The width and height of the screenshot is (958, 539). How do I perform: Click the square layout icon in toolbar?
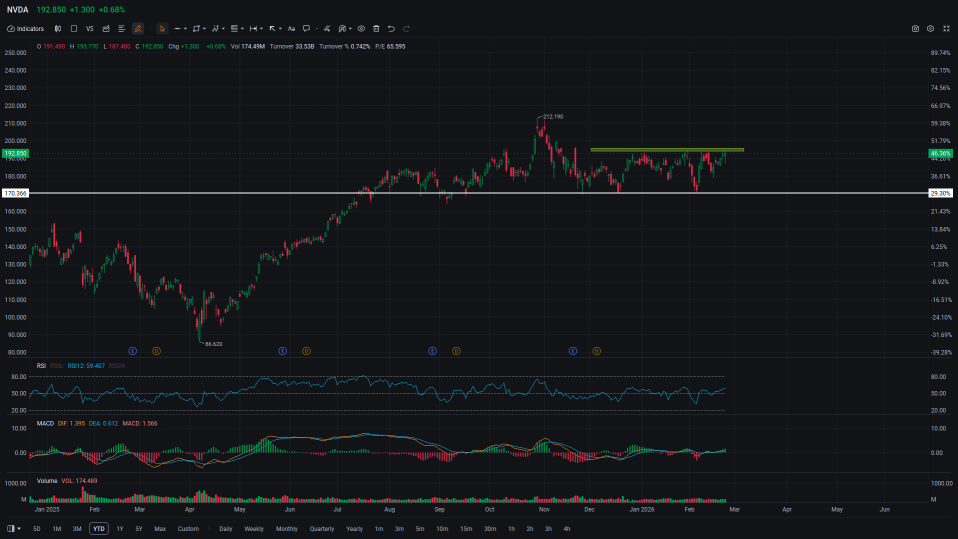(74, 29)
